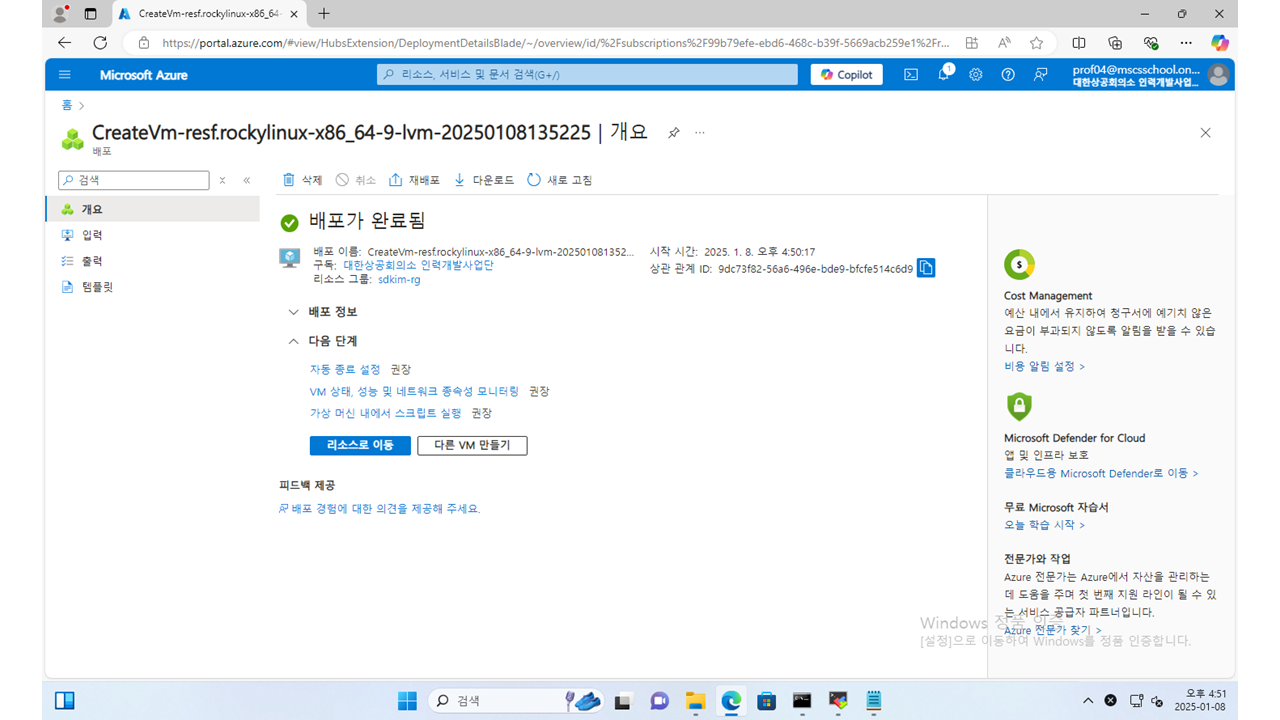The height and width of the screenshot is (720, 1280).
Task: Open Cloud Shell from the top bar
Action: tap(911, 75)
